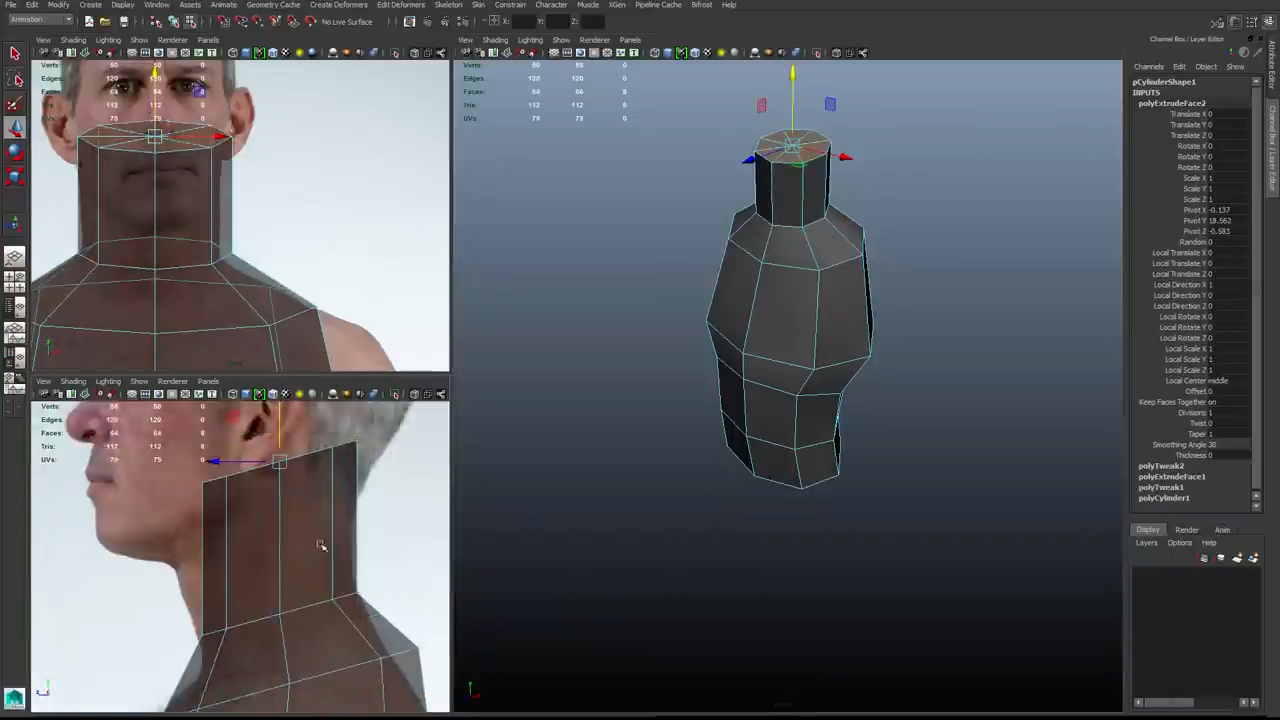Open Panels menu in bottom-left viewport
Image resolution: width=1280 pixels, height=720 pixels.
point(208,381)
